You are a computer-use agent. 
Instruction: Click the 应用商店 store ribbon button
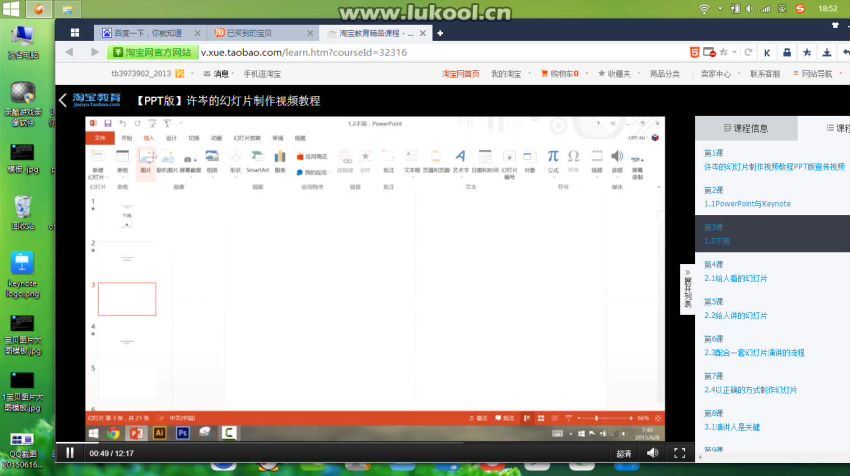(x=312, y=157)
